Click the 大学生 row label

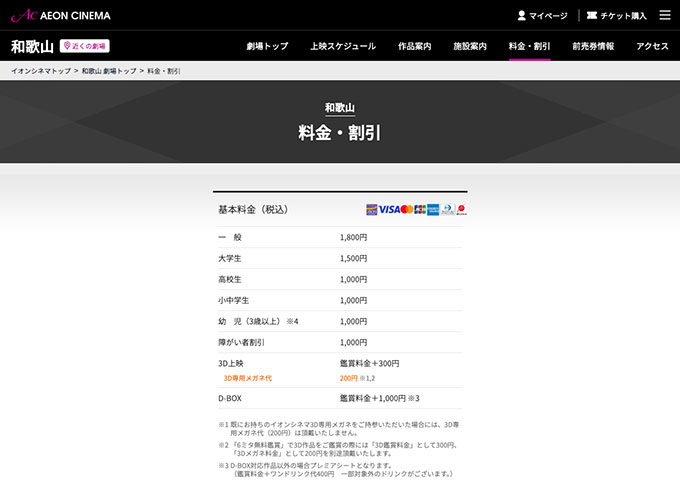[229, 258]
